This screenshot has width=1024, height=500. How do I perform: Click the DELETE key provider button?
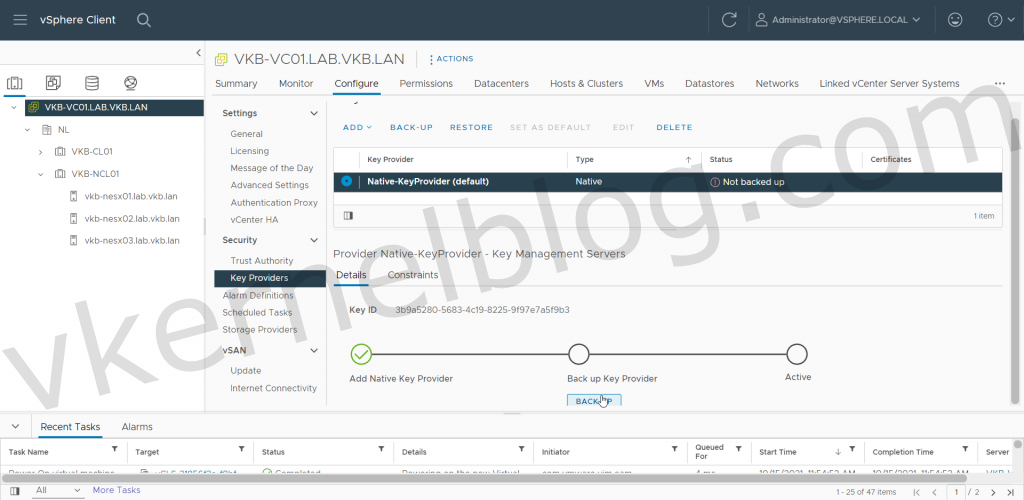pyautogui.click(x=674, y=128)
